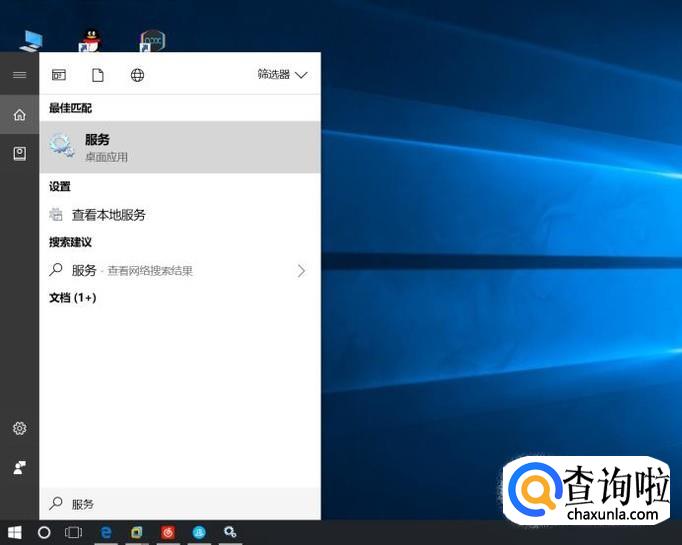Filter results by web globe icon
682x545 pixels.
coord(137,75)
